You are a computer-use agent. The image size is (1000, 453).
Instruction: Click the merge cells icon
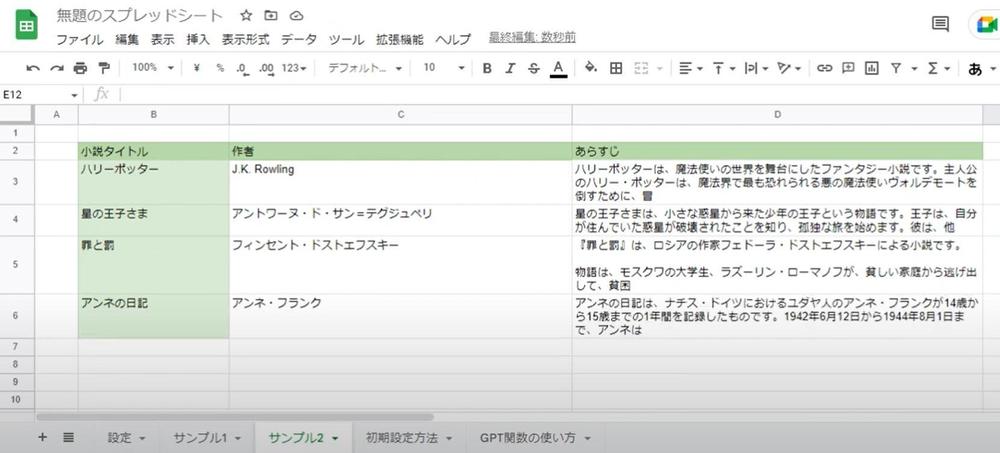pos(641,68)
